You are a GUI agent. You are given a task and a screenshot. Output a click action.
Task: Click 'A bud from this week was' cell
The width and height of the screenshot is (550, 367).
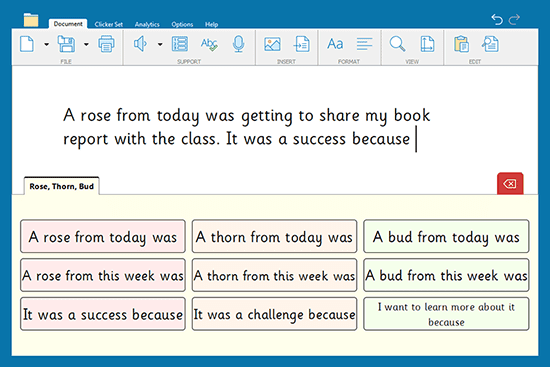tap(446, 275)
